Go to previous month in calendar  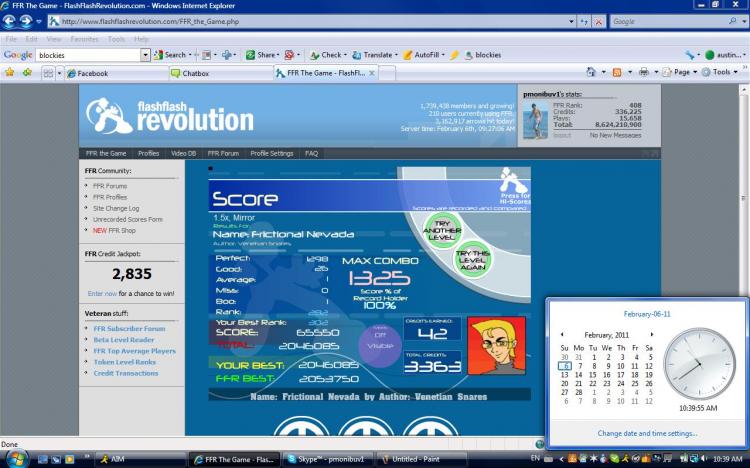click(562, 334)
